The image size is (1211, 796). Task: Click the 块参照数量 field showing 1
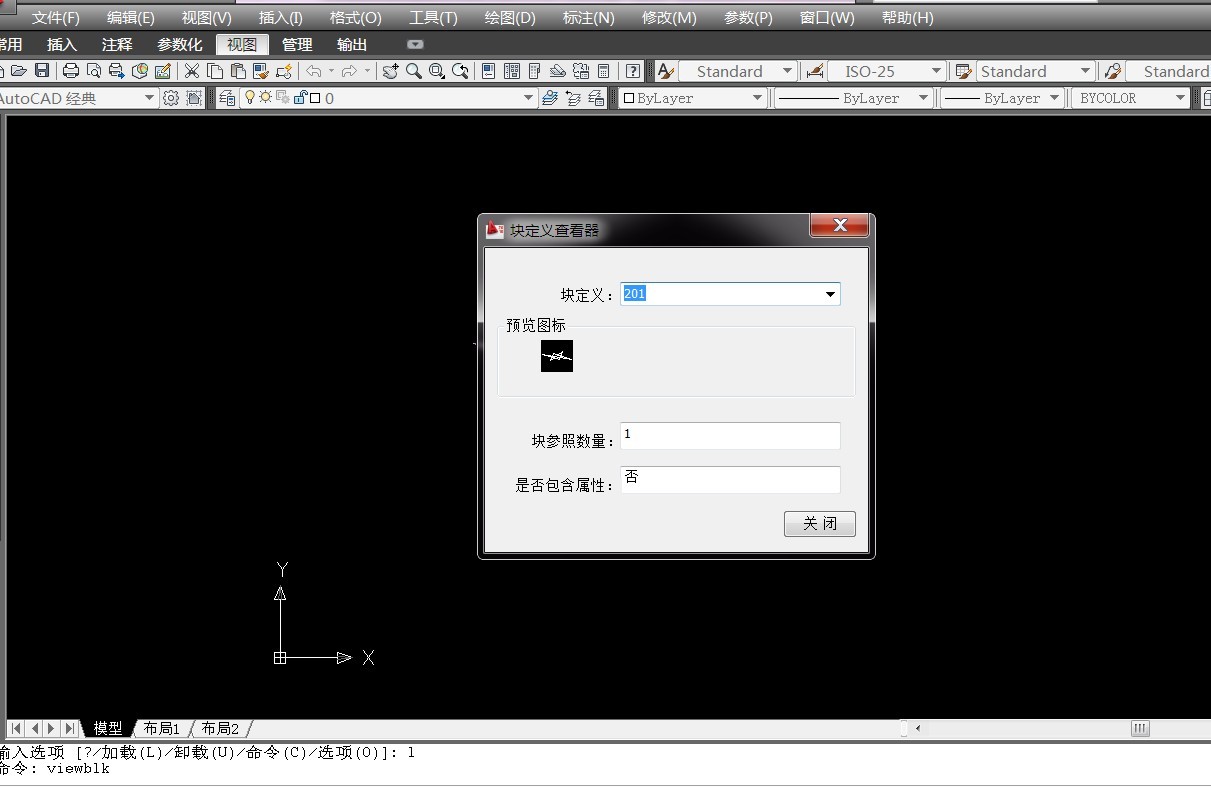730,436
